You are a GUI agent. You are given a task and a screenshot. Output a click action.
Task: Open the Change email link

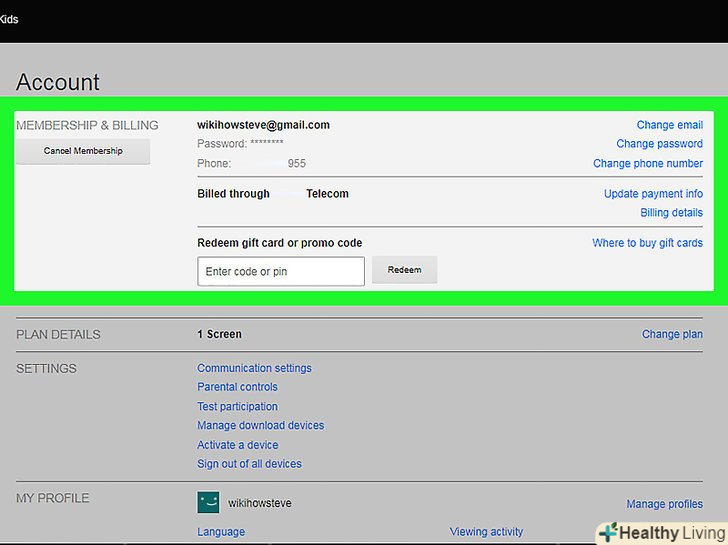[x=669, y=125]
